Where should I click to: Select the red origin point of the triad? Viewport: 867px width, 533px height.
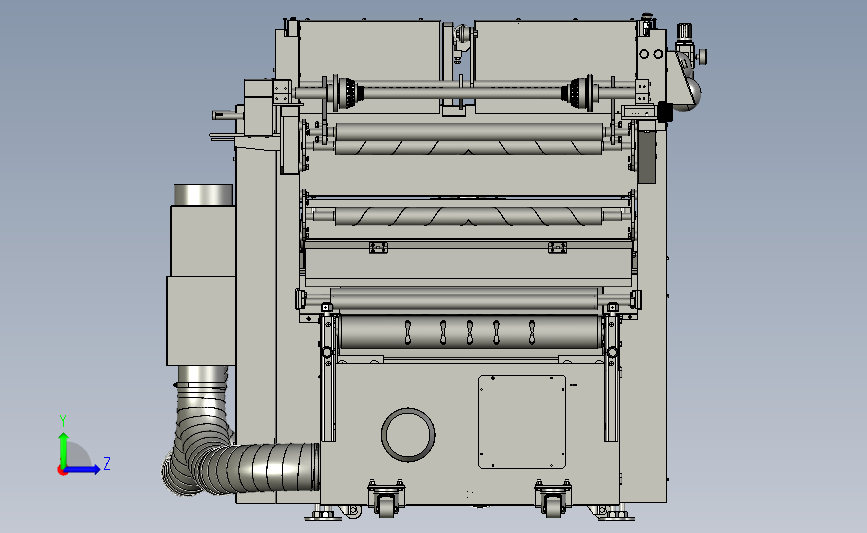click(62, 471)
